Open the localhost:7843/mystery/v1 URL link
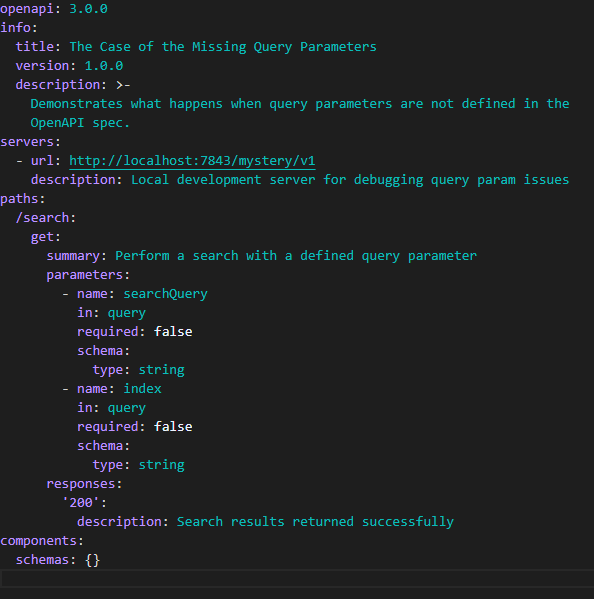Screen dimensions: 594x599 [192, 161]
